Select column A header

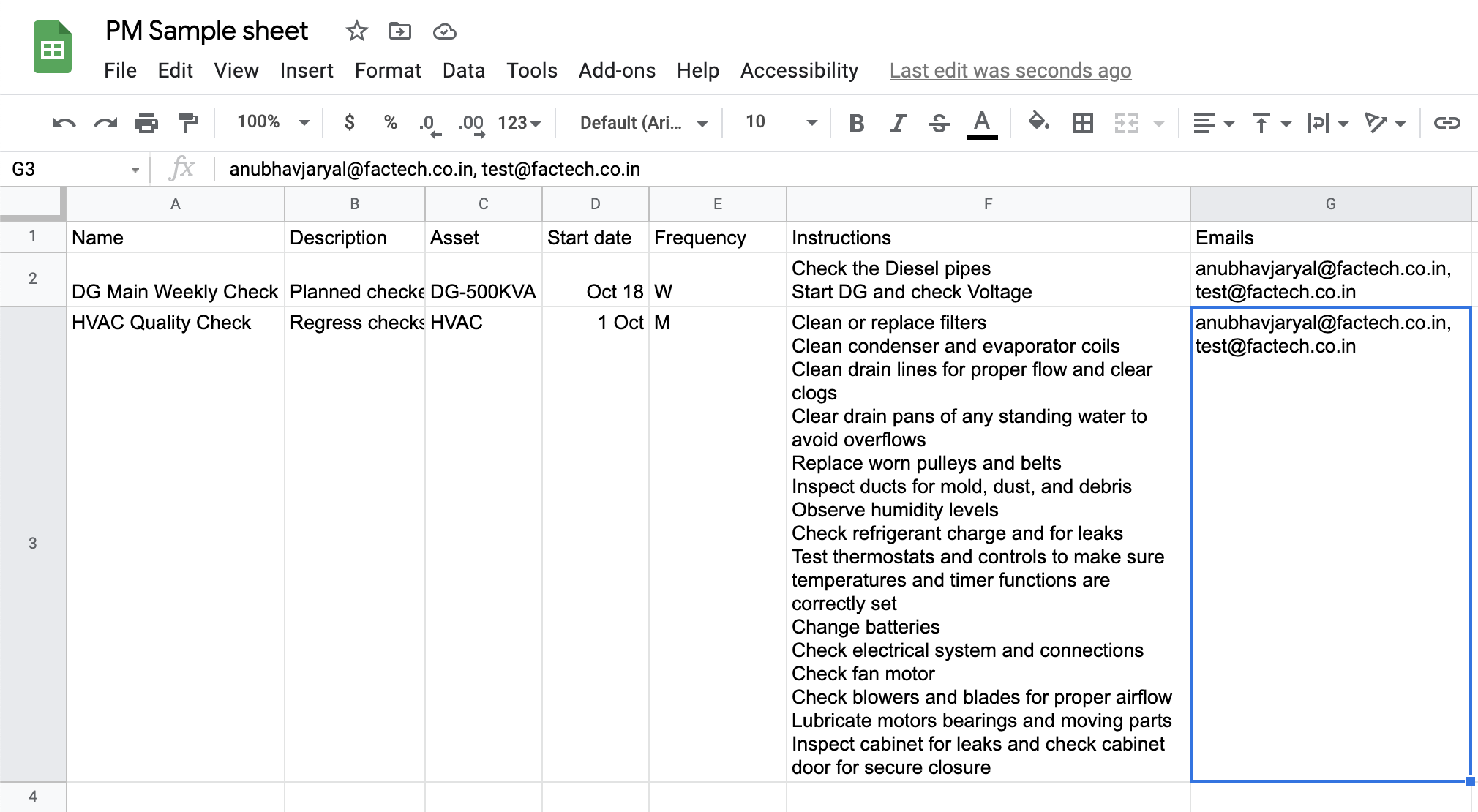click(176, 204)
